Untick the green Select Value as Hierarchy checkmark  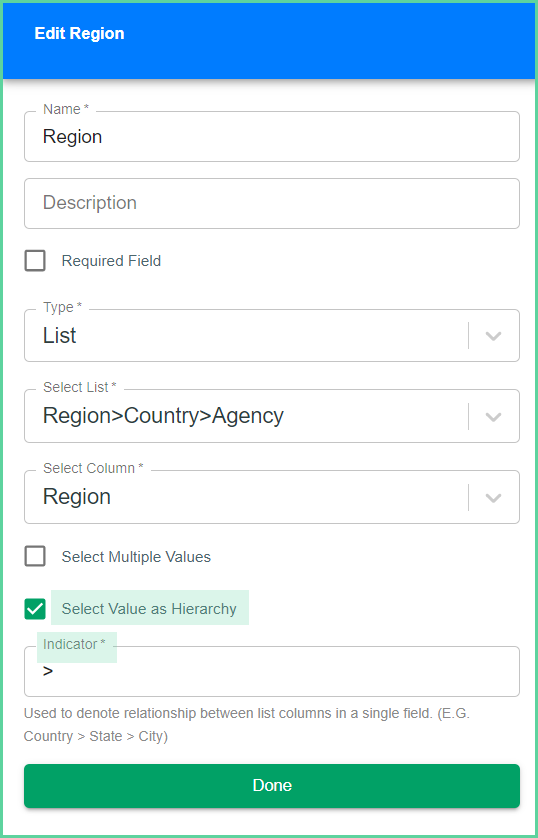pos(35,609)
